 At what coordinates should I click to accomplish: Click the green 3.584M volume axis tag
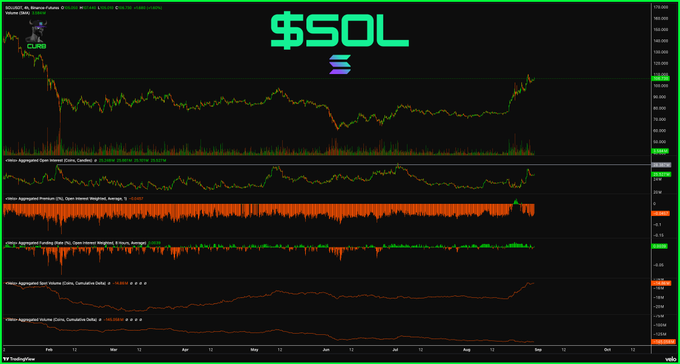coord(660,151)
